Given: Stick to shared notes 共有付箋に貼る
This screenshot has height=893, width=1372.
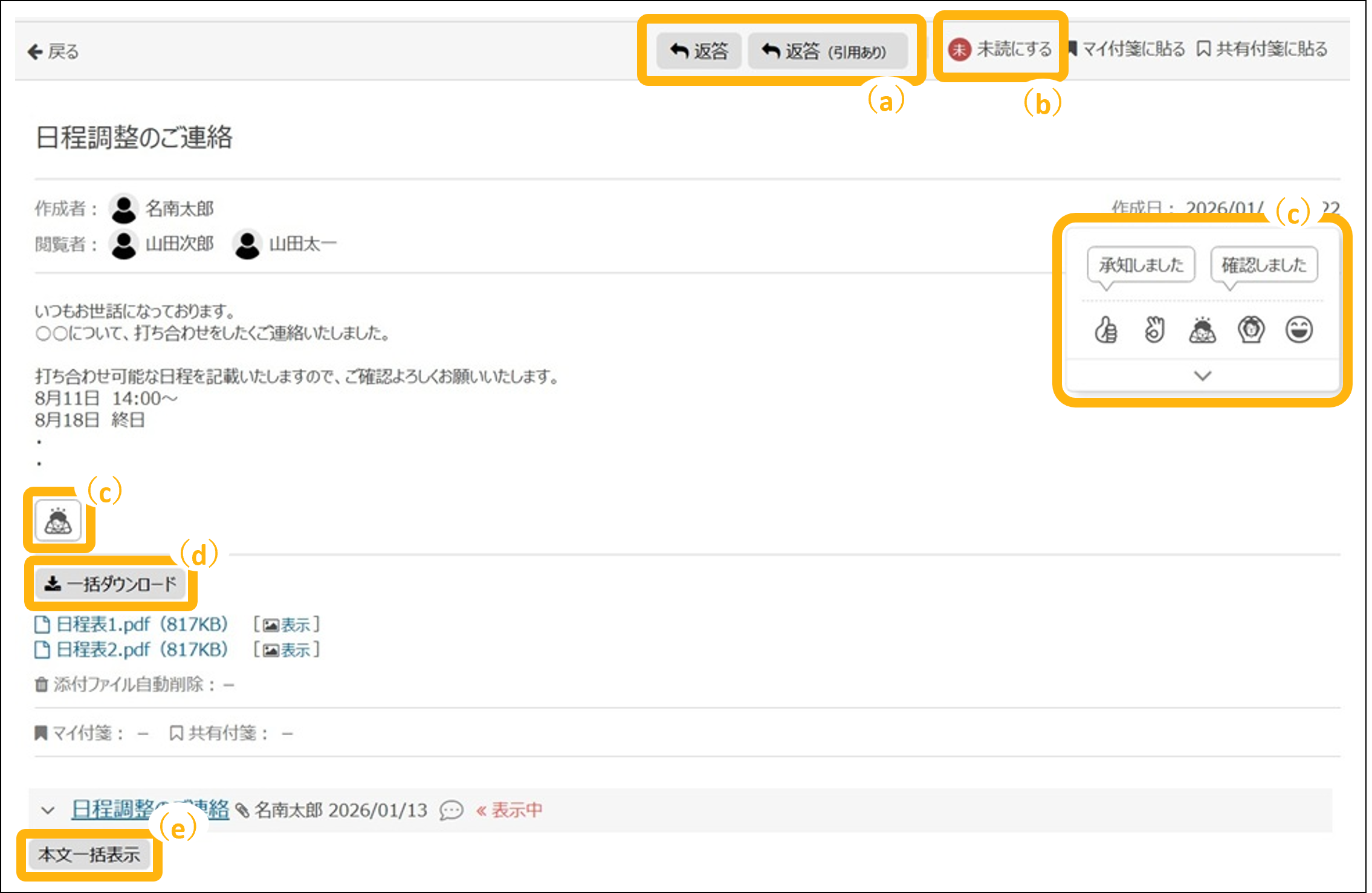Looking at the screenshot, I should [x=1263, y=50].
